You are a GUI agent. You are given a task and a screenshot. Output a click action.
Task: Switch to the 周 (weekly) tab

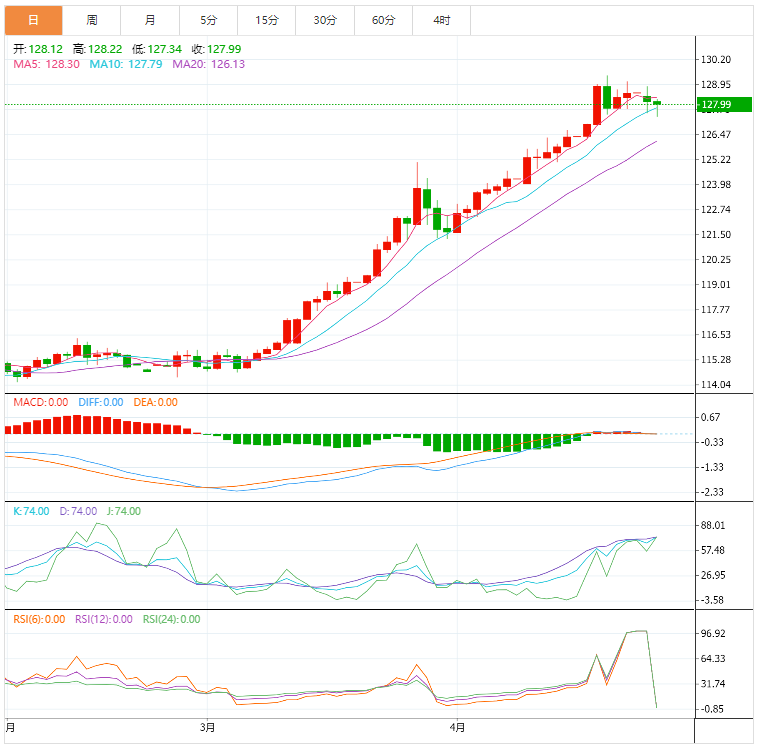(x=92, y=20)
